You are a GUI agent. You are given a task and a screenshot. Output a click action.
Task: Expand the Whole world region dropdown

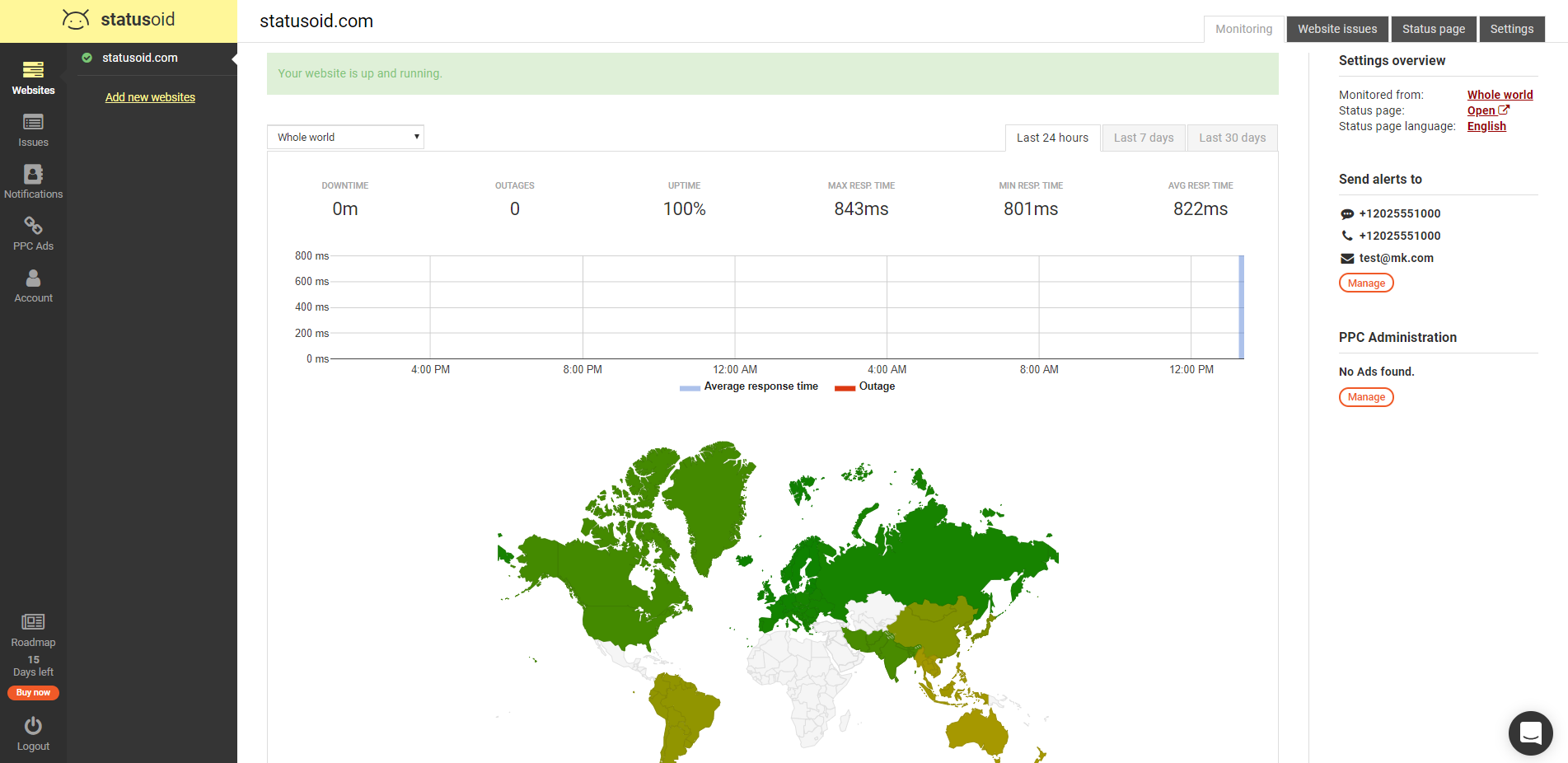[x=345, y=138]
